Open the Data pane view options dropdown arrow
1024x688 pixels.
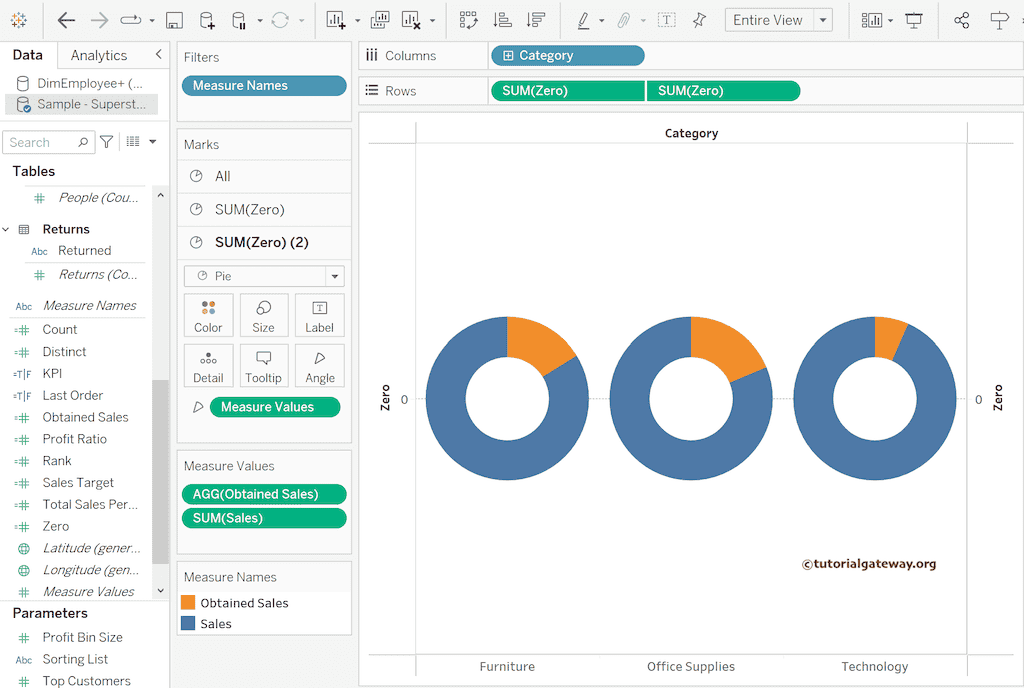[x=153, y=142]
